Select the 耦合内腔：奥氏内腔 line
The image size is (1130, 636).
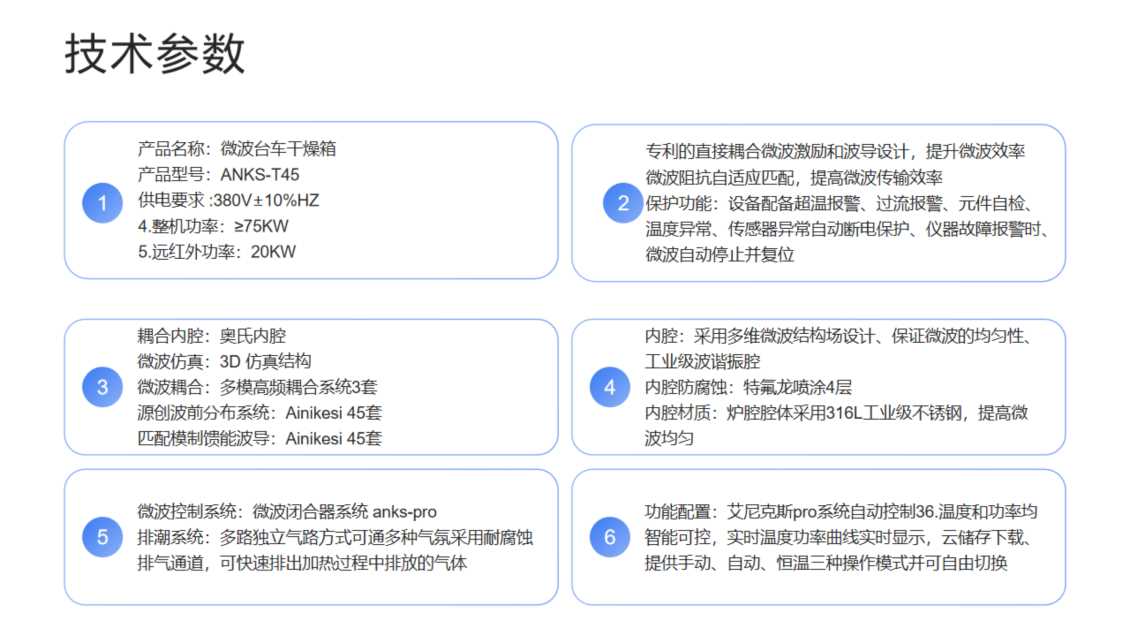pos(211,336)
